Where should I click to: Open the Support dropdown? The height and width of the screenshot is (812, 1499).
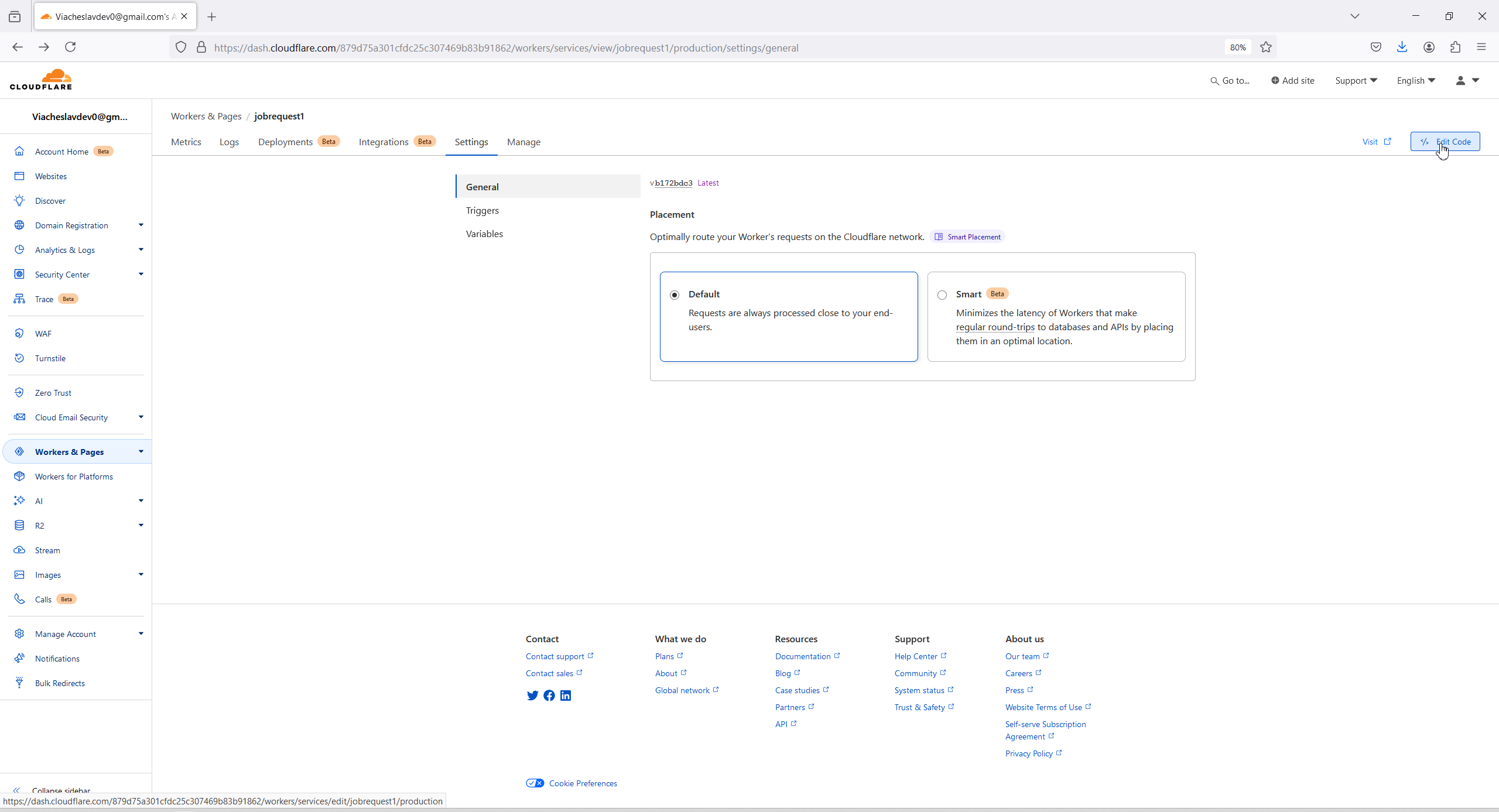point(1356,81)
